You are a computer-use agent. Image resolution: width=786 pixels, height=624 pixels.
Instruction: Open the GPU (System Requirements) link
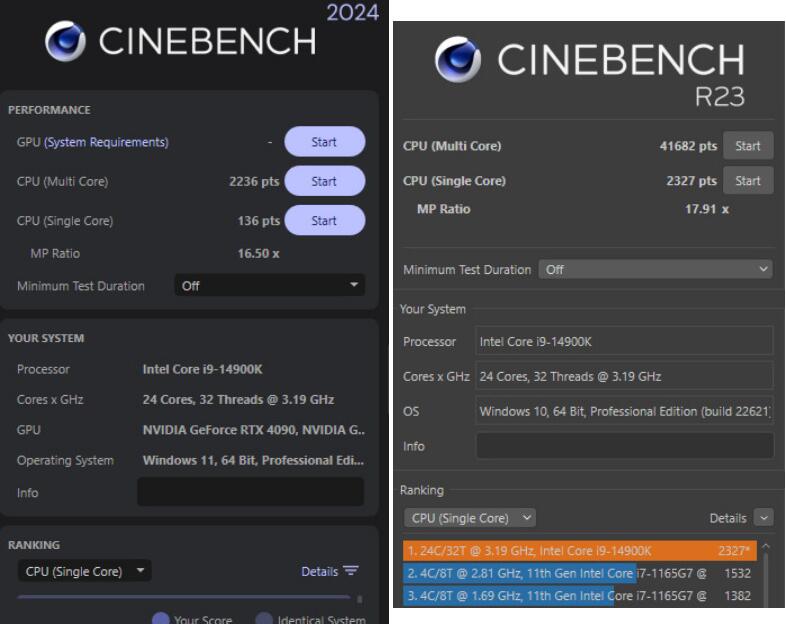(106, 143)
